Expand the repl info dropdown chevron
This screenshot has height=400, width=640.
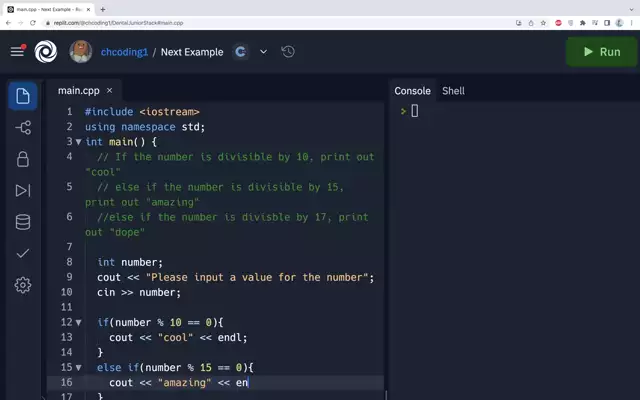(264, 52)
